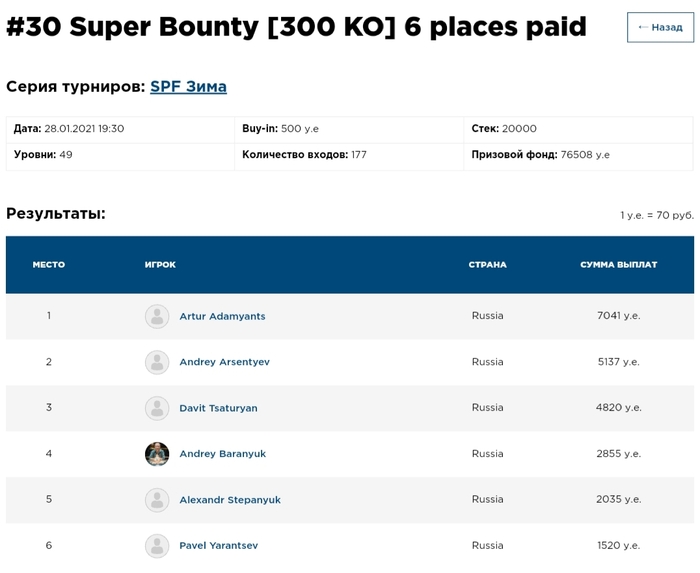Open Artur Adamyants player profile
The width and height of the screenshot is (700, 573).
pyautogui.click(x=222, y=316)
